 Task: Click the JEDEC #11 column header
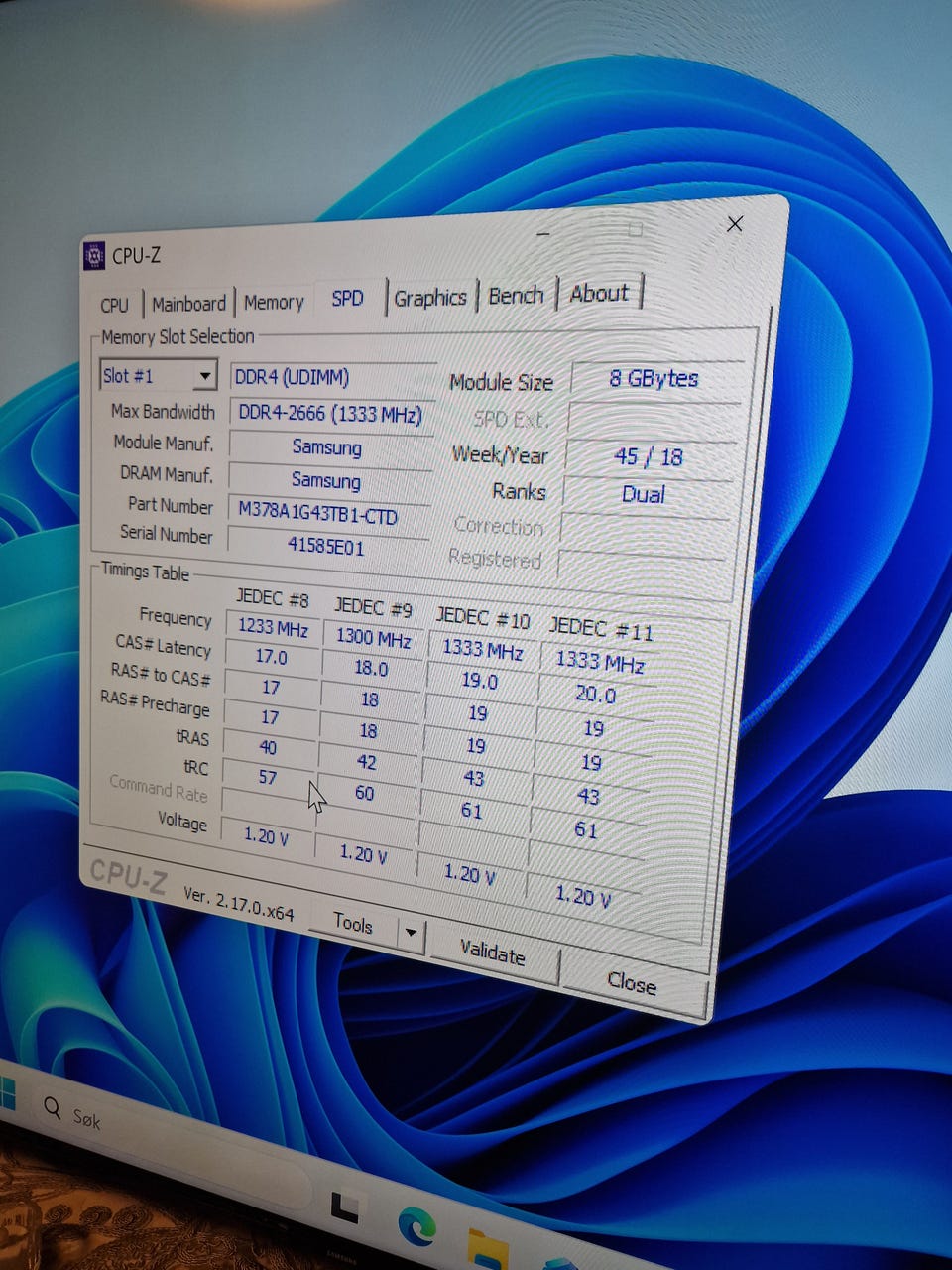[x=601, y=628]
